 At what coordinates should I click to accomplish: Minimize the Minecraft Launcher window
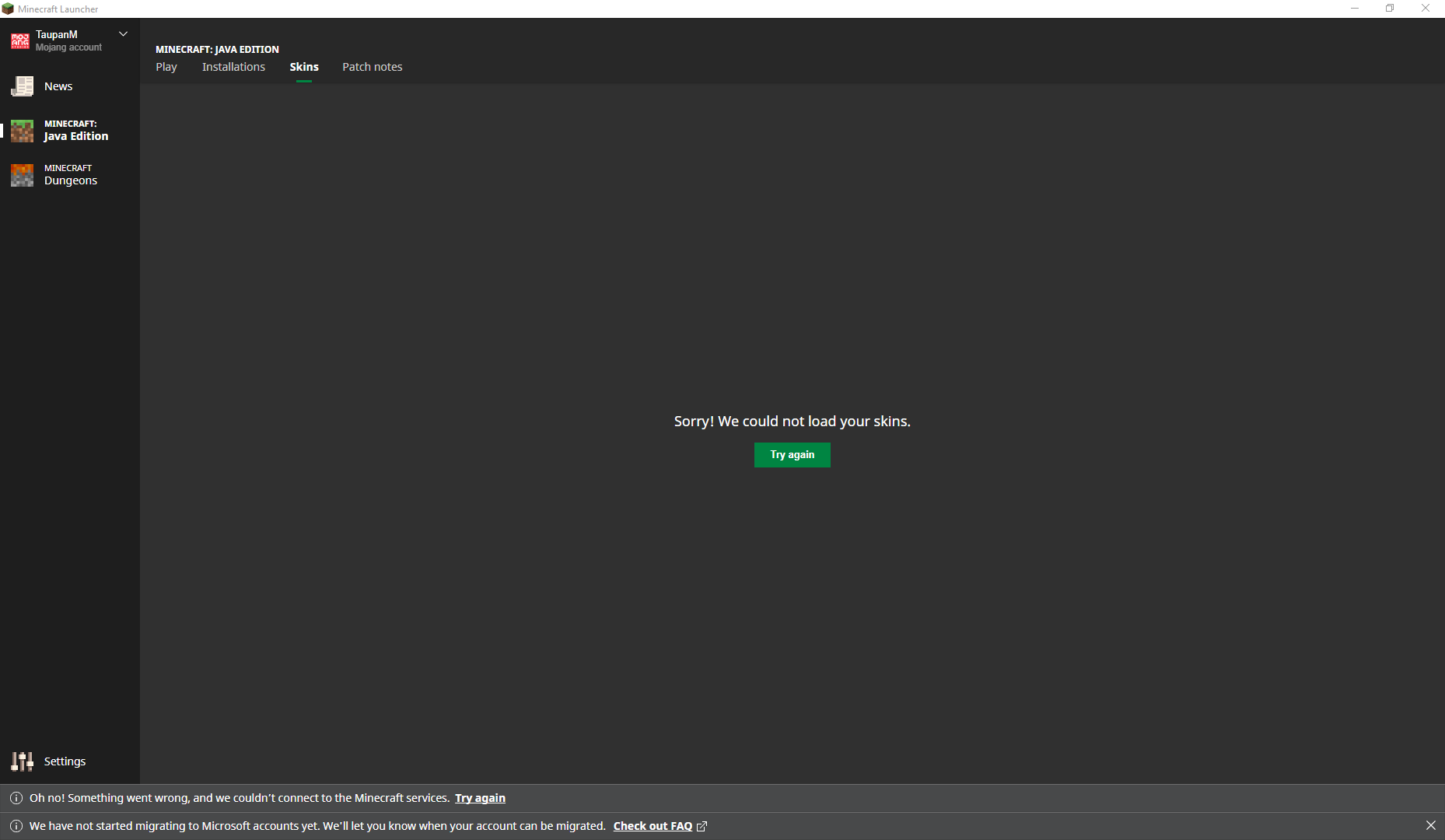pyautogui.click(x=1355, y=9)
